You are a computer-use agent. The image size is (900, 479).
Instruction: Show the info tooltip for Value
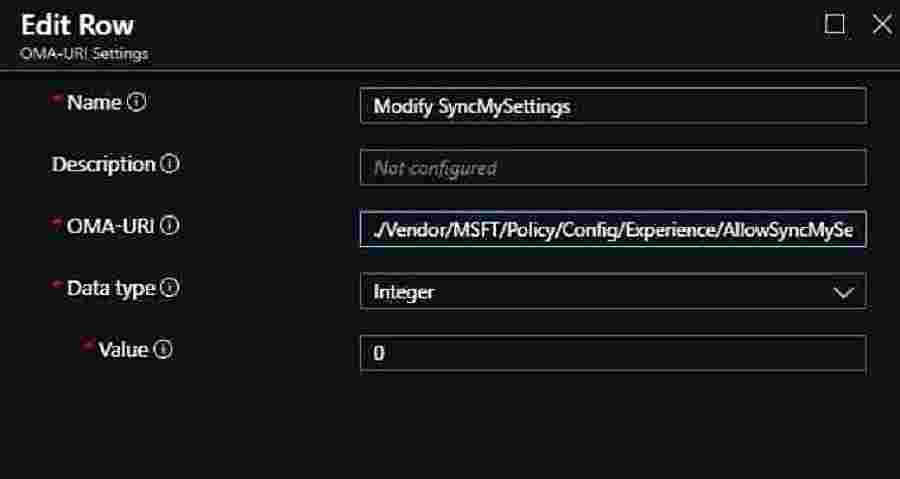(x=163, y=350)
